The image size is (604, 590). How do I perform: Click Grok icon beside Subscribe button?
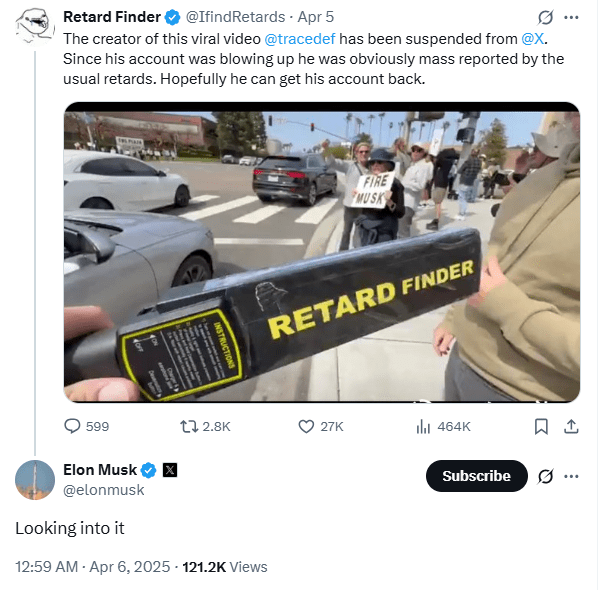tap(545, 476)
